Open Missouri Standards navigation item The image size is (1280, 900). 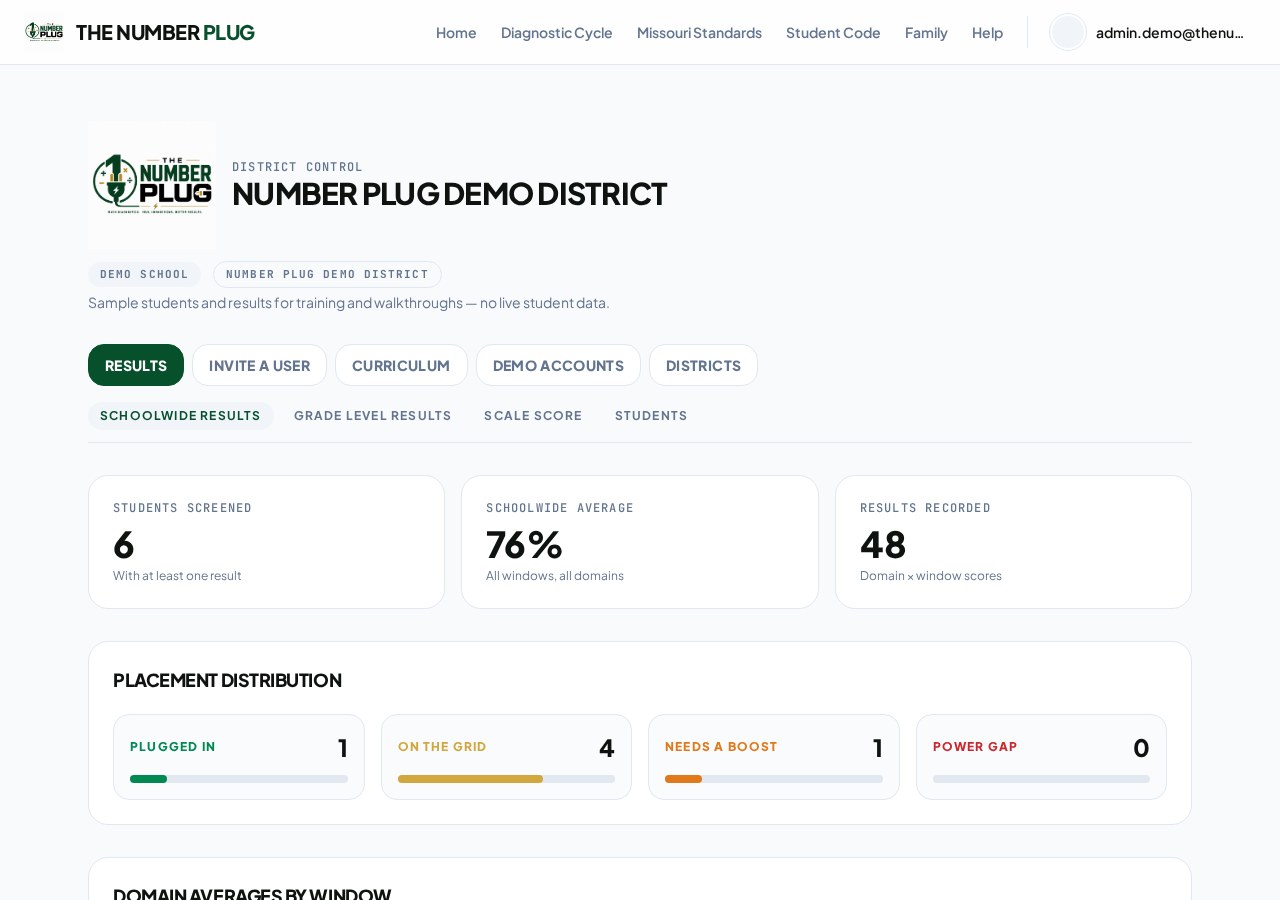tap(699, 32)
